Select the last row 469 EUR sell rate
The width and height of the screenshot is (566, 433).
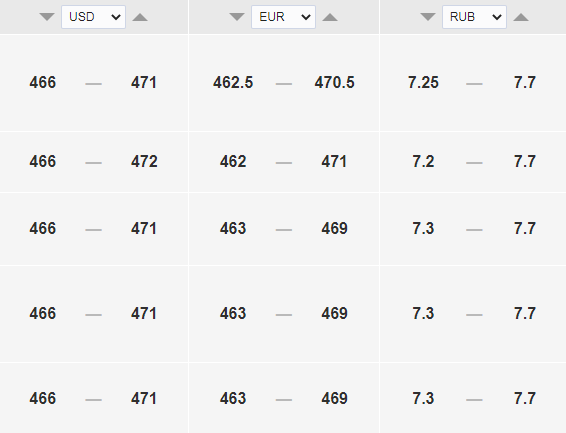click(x=335, y=398)
